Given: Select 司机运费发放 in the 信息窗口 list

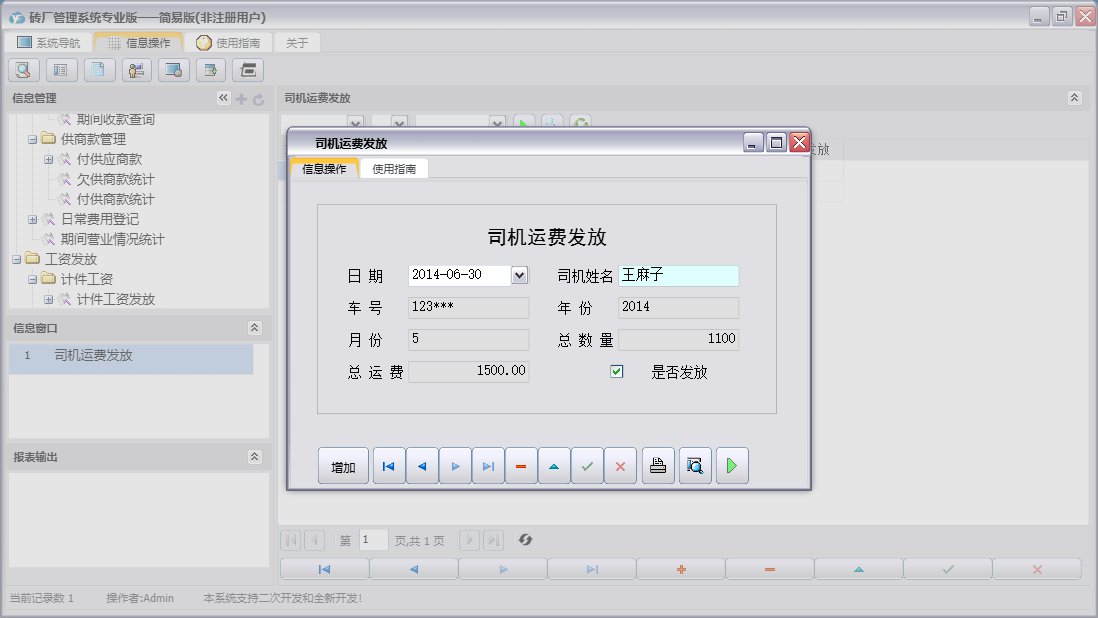Looking at the screenshot, I should coord(93,355).
